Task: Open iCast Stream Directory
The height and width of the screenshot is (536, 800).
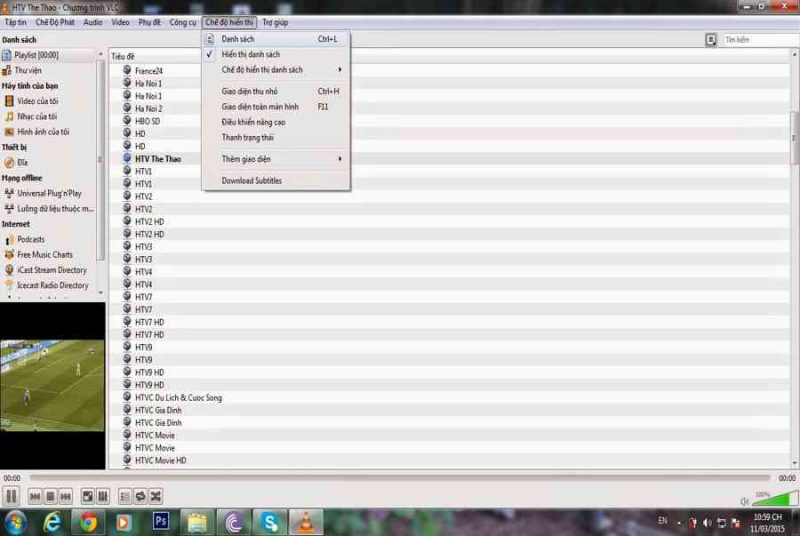Action: [48, 270]
